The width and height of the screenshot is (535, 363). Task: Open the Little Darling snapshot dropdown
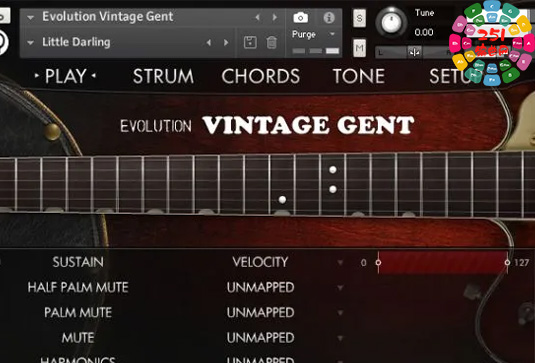(31, 43)
